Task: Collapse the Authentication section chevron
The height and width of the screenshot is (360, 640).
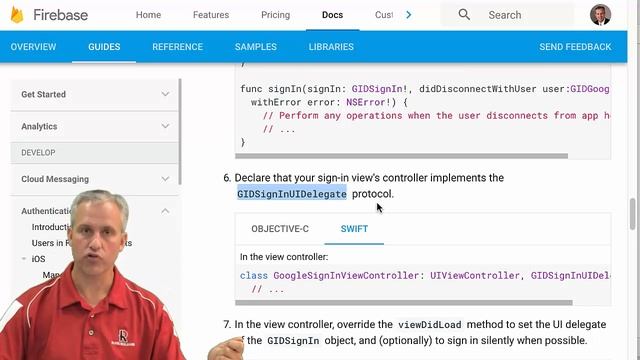Action: pyautogui.click(x=165, y=211)
